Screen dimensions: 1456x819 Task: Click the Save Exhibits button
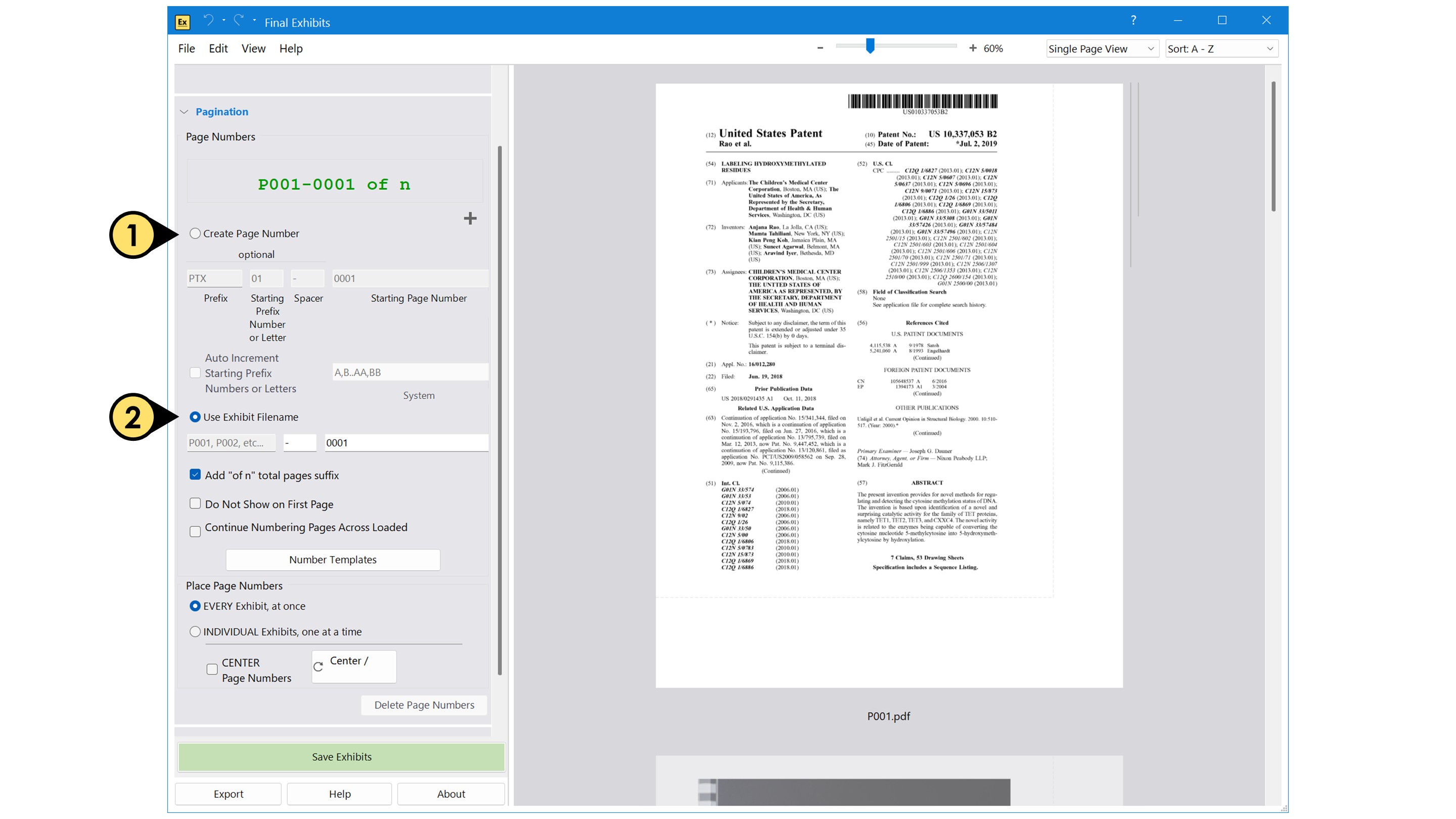pos(341,756)
